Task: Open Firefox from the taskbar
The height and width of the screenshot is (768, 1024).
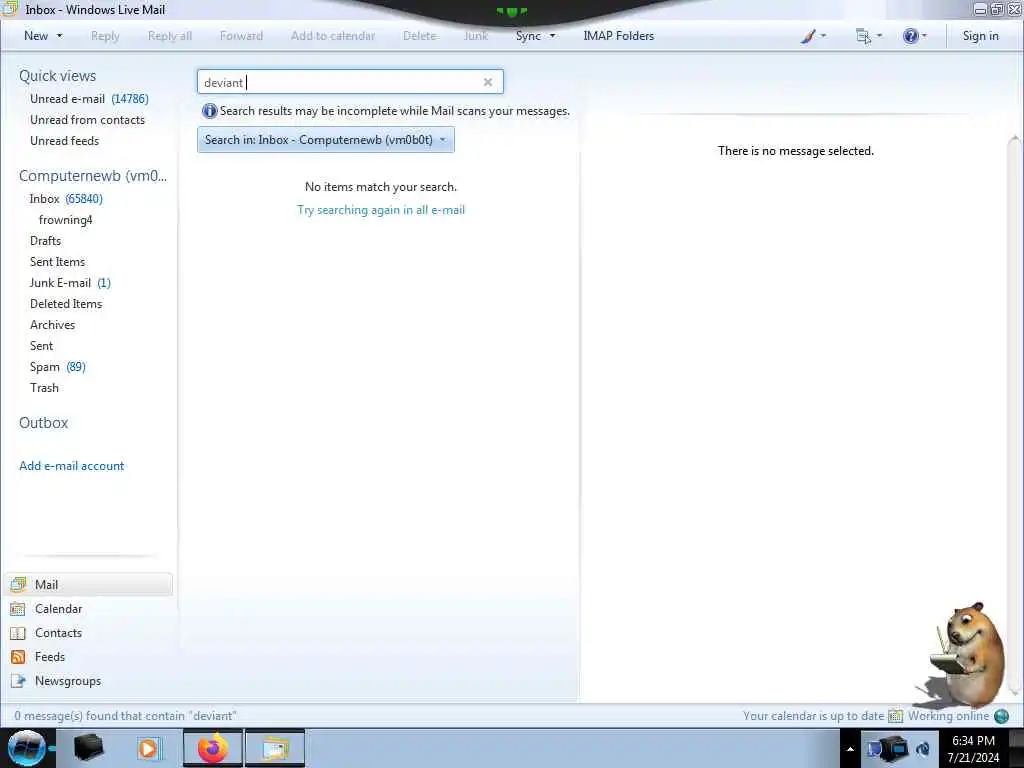Action: (213, 748)
